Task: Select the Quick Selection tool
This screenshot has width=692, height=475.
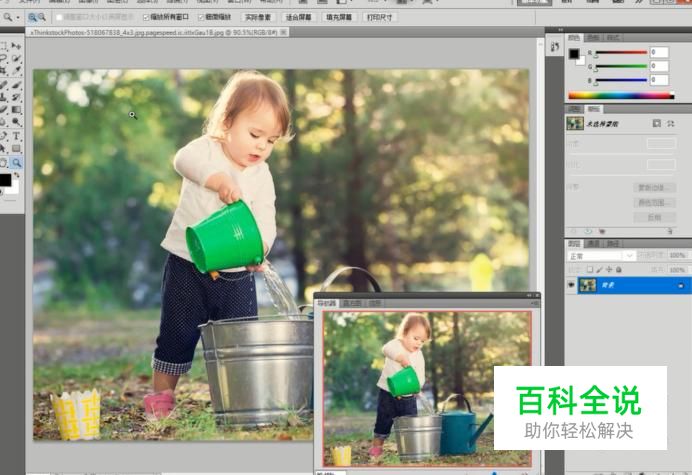Action: 16,58
